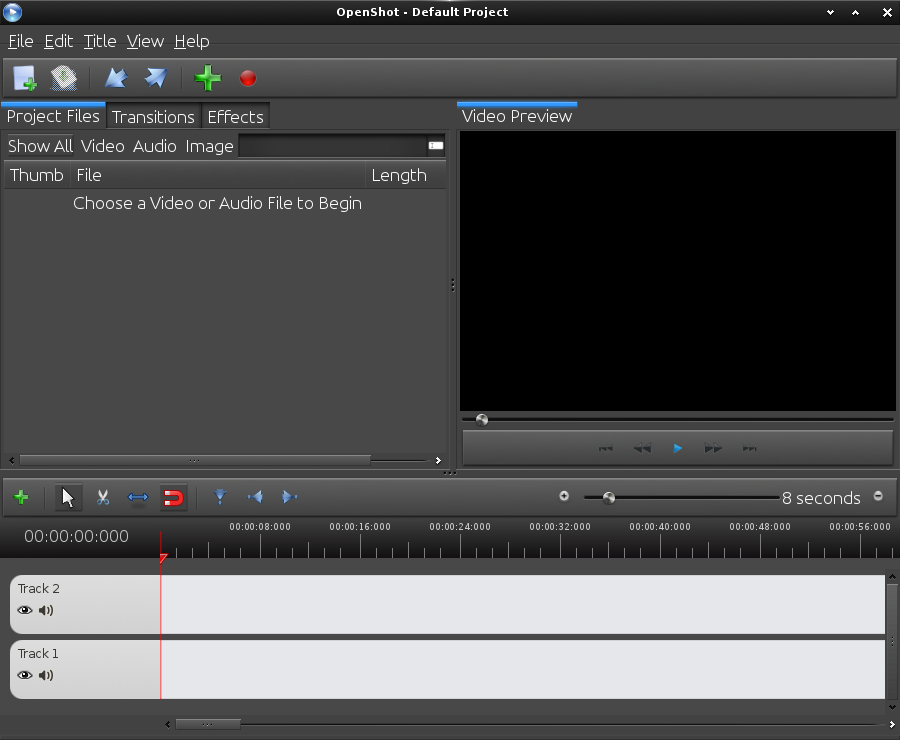This screenshot has width=900, height=740.
Task: Click the video preview seek slider handle
Action: (x=482, y=420)
